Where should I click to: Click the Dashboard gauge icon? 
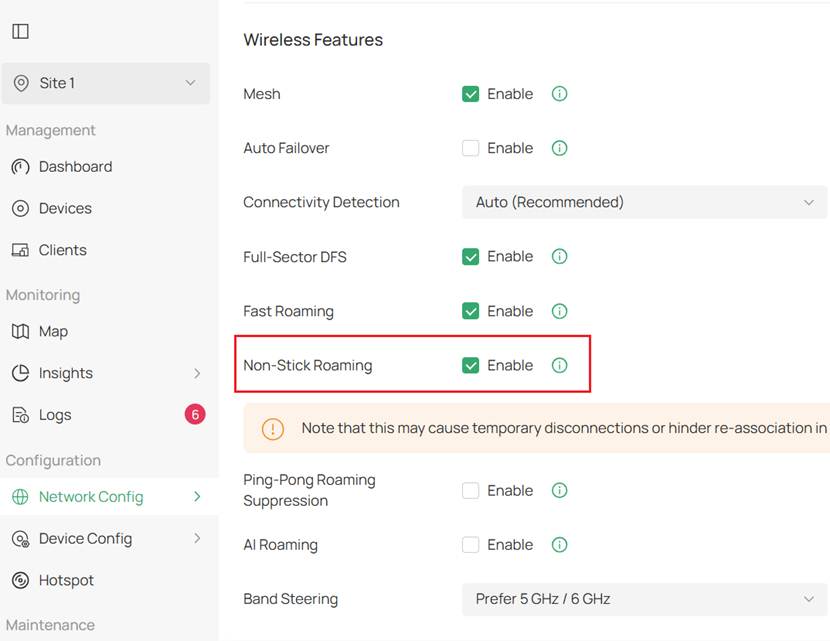20,167
